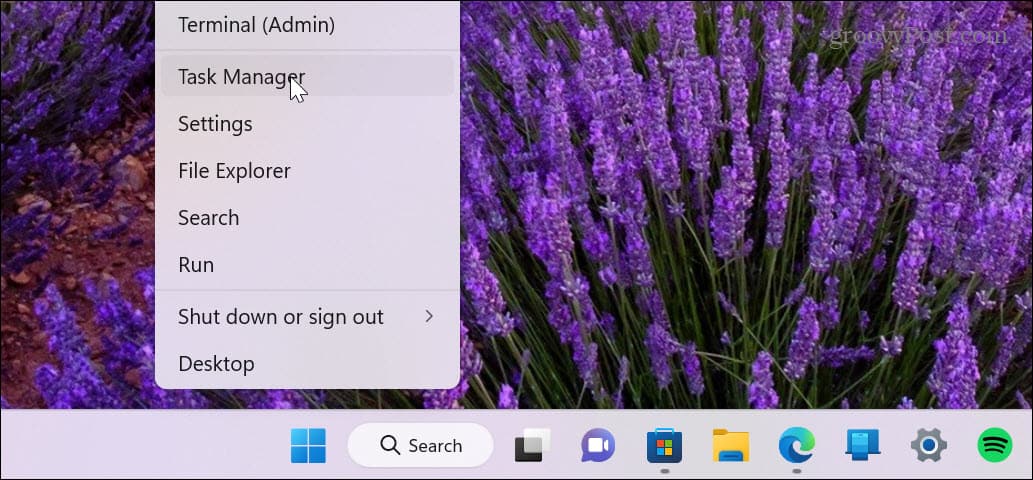Open Task View from the taskbar
The width and height of the screenshot is (1033, 480).
point(532,446)
